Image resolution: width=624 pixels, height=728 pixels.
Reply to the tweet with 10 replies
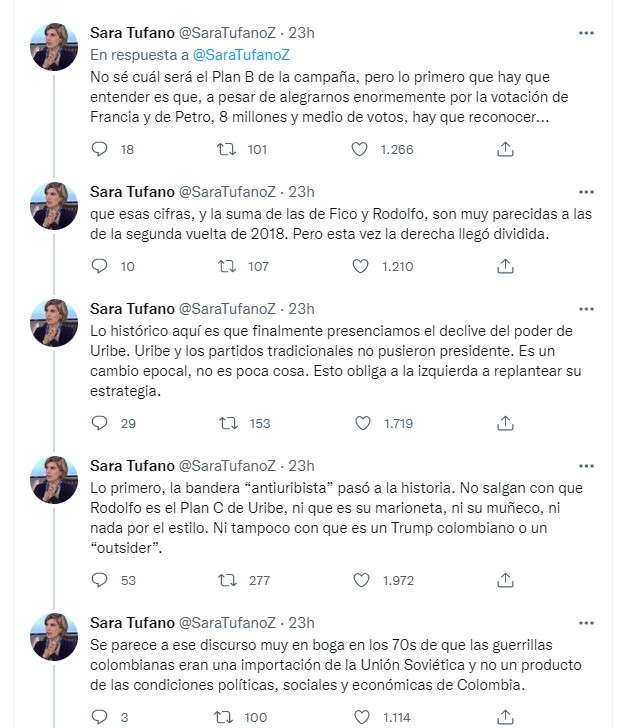(99, 266)
